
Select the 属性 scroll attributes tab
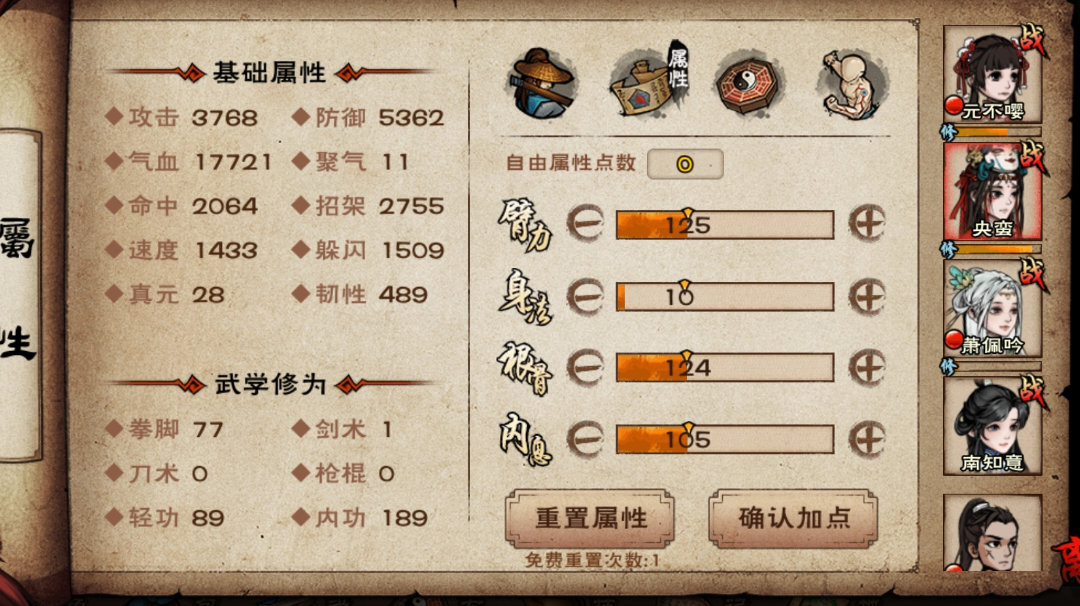pos(649,81)
